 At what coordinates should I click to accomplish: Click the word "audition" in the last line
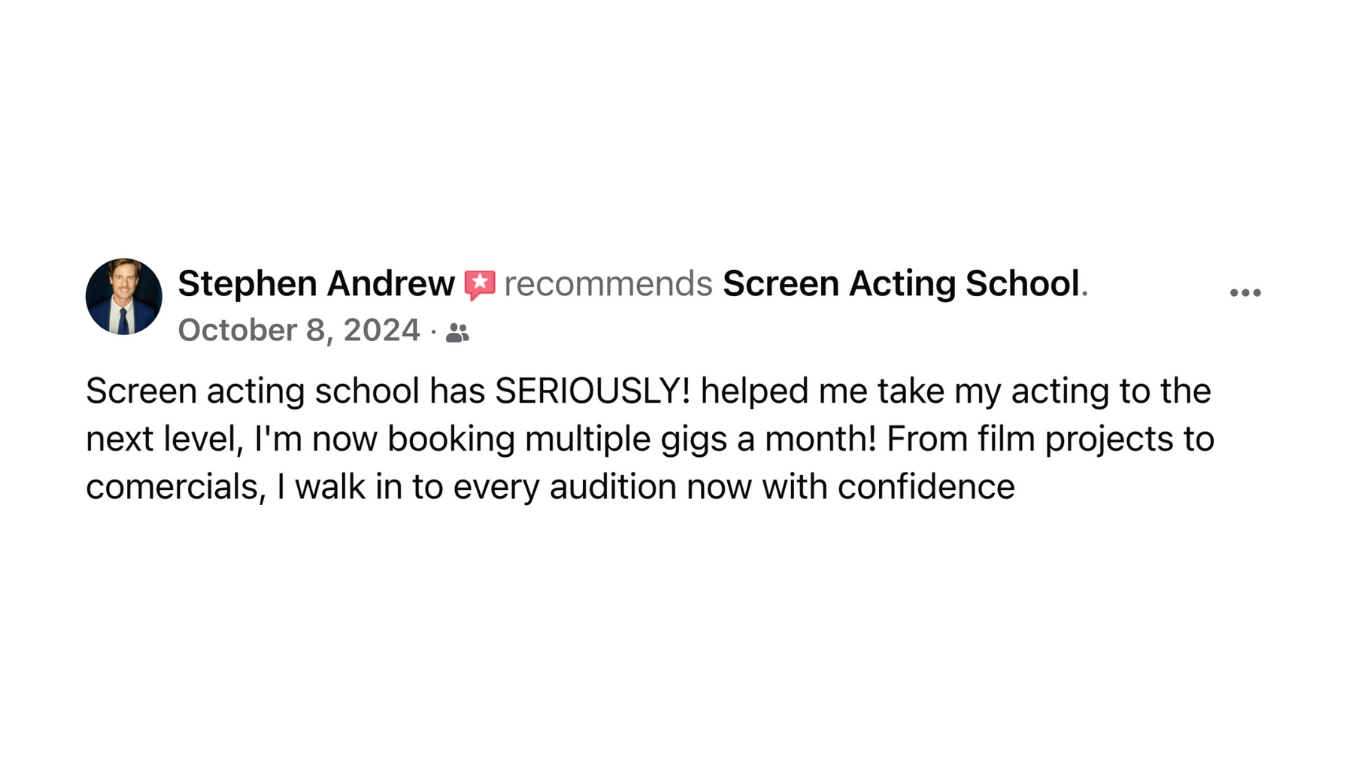(613, 487)
